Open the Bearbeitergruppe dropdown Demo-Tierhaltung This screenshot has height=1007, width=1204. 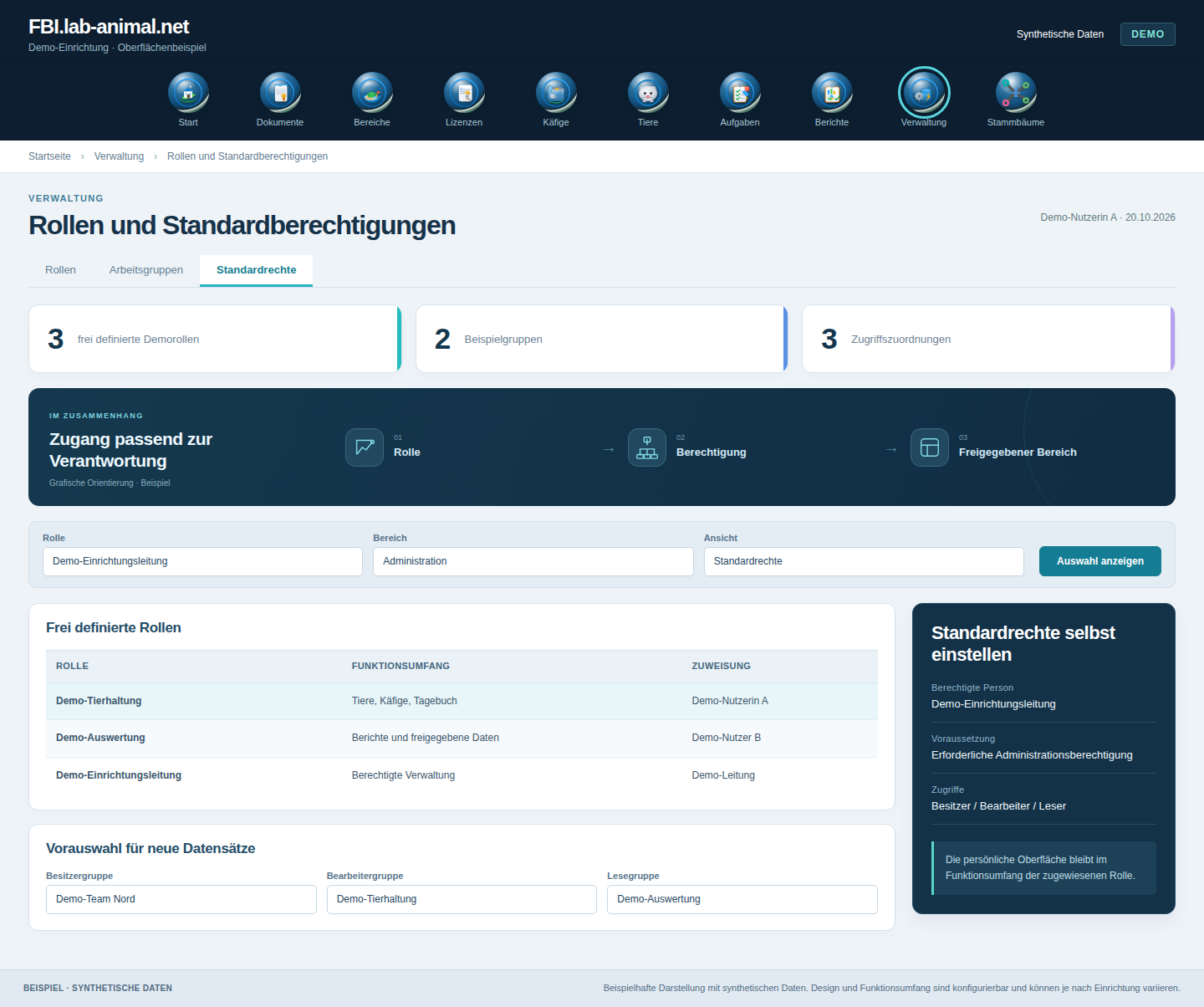(462, 899)
